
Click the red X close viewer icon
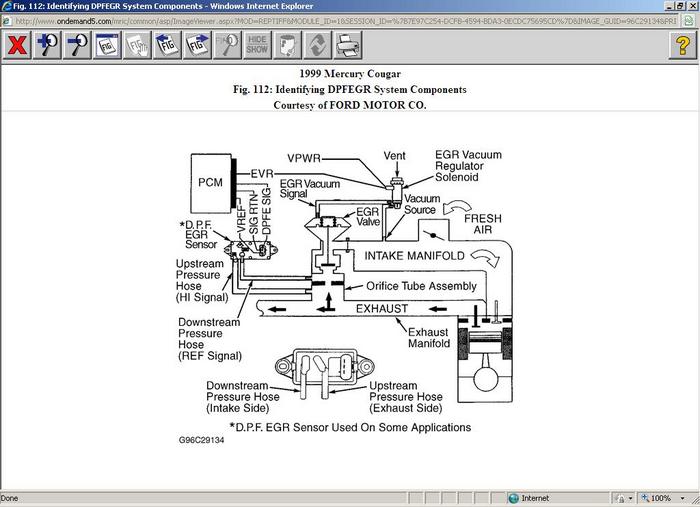coord(17,45)
